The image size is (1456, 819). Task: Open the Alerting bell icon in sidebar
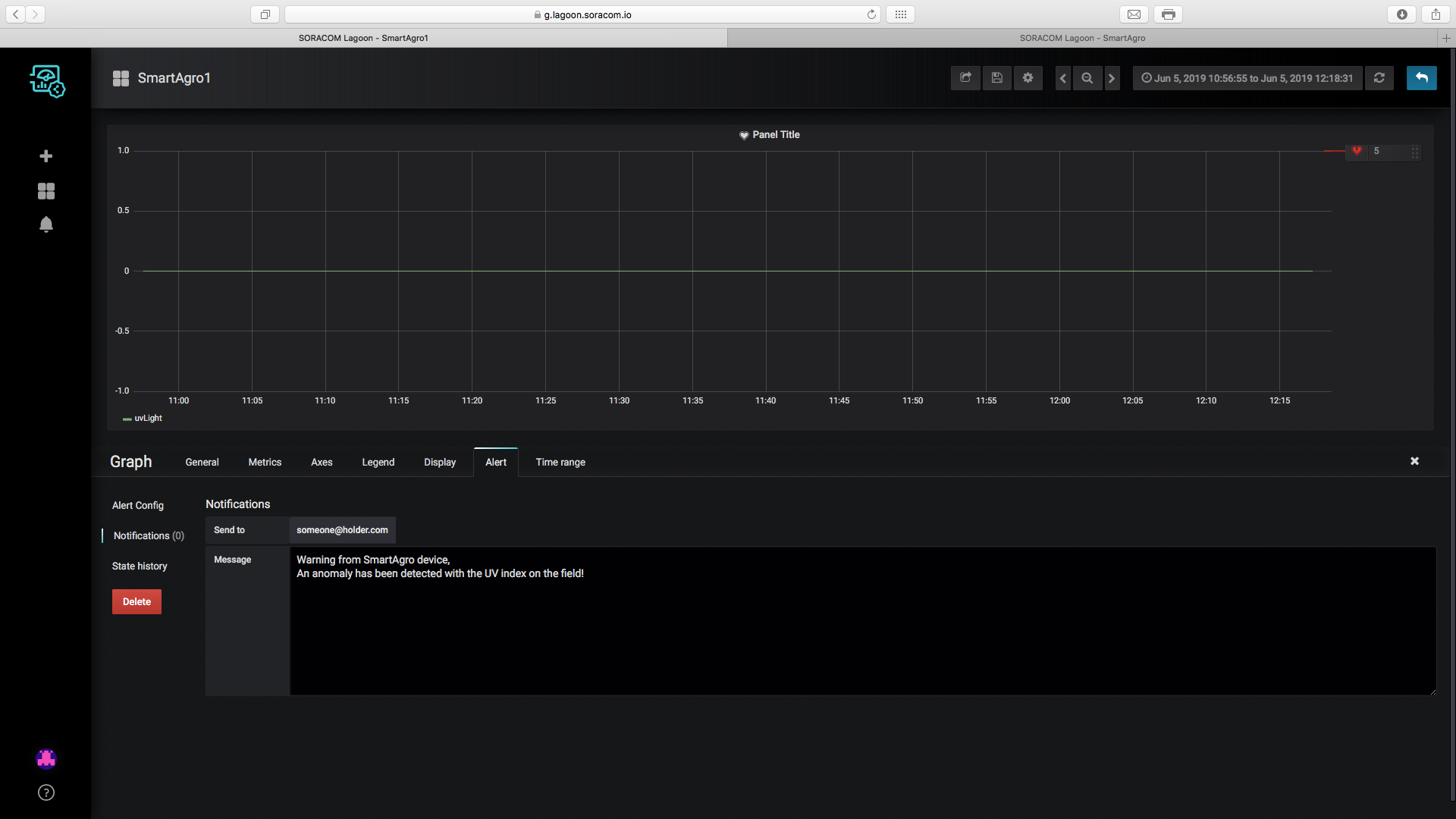click(46, 224)
